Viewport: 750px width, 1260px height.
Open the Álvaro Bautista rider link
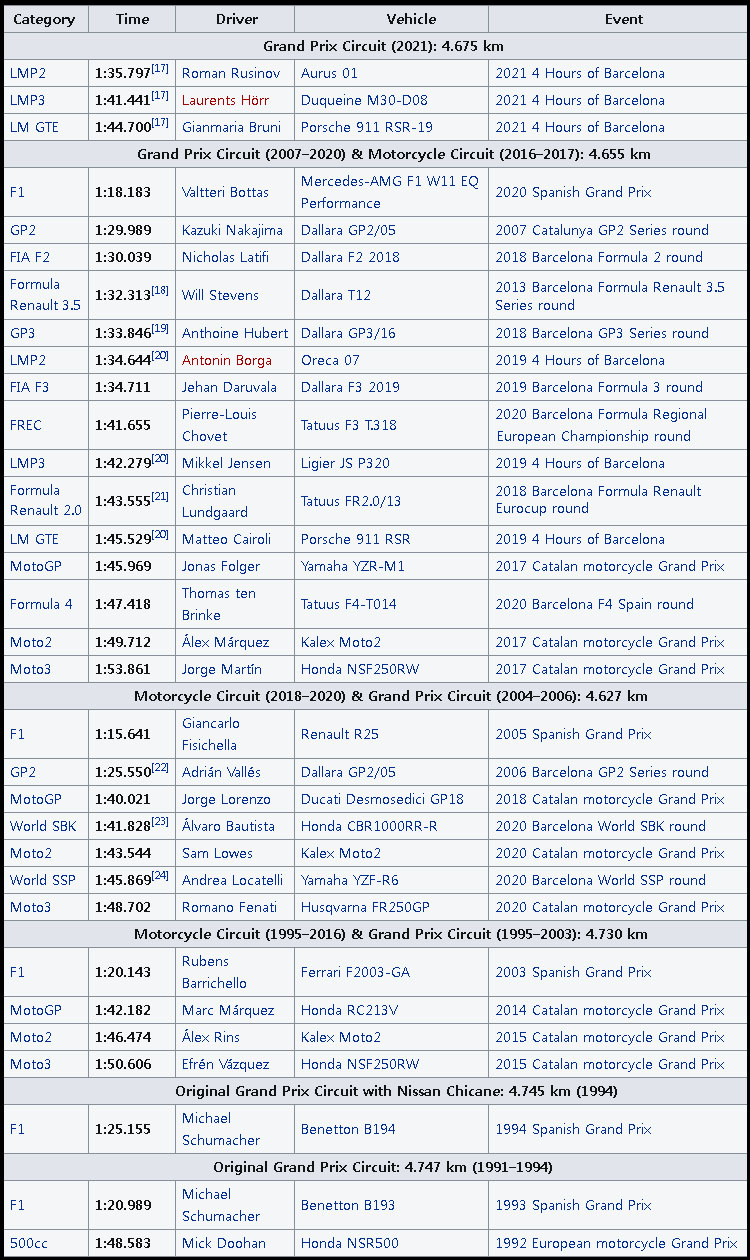click(x=228, y=826)
